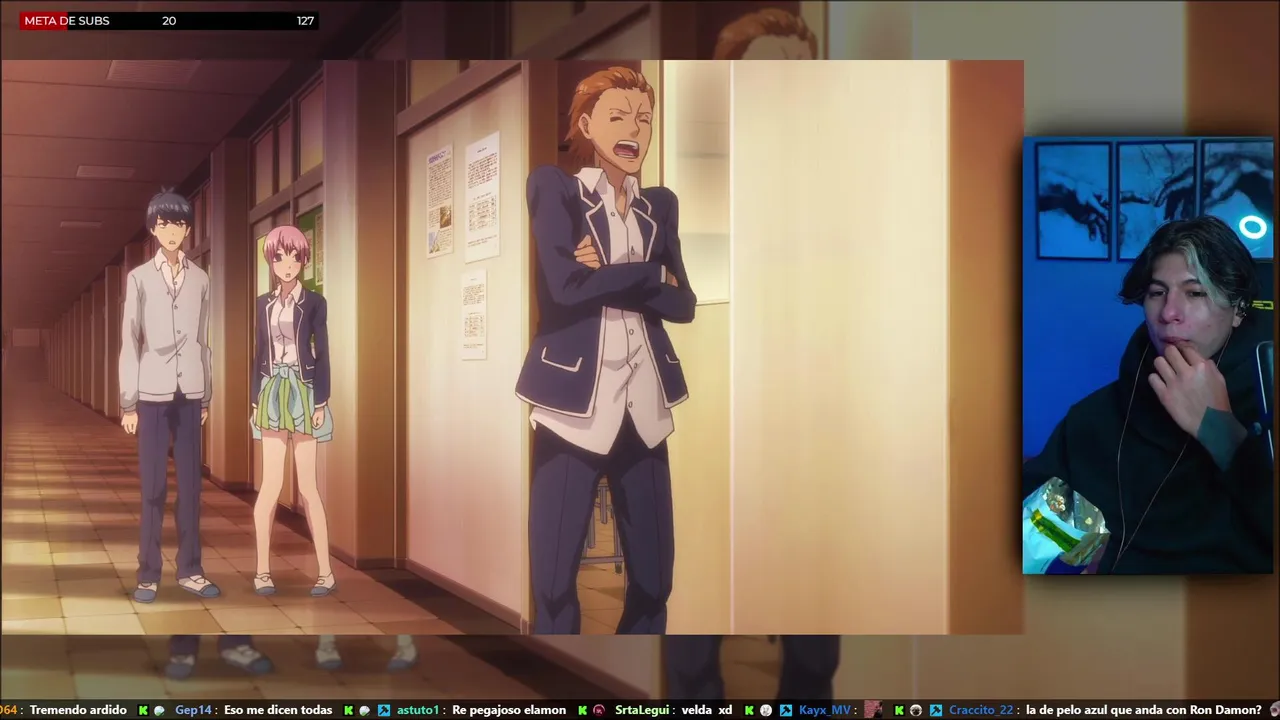Click the message 'Eso me dicen todas'

(x=278, y=710)
